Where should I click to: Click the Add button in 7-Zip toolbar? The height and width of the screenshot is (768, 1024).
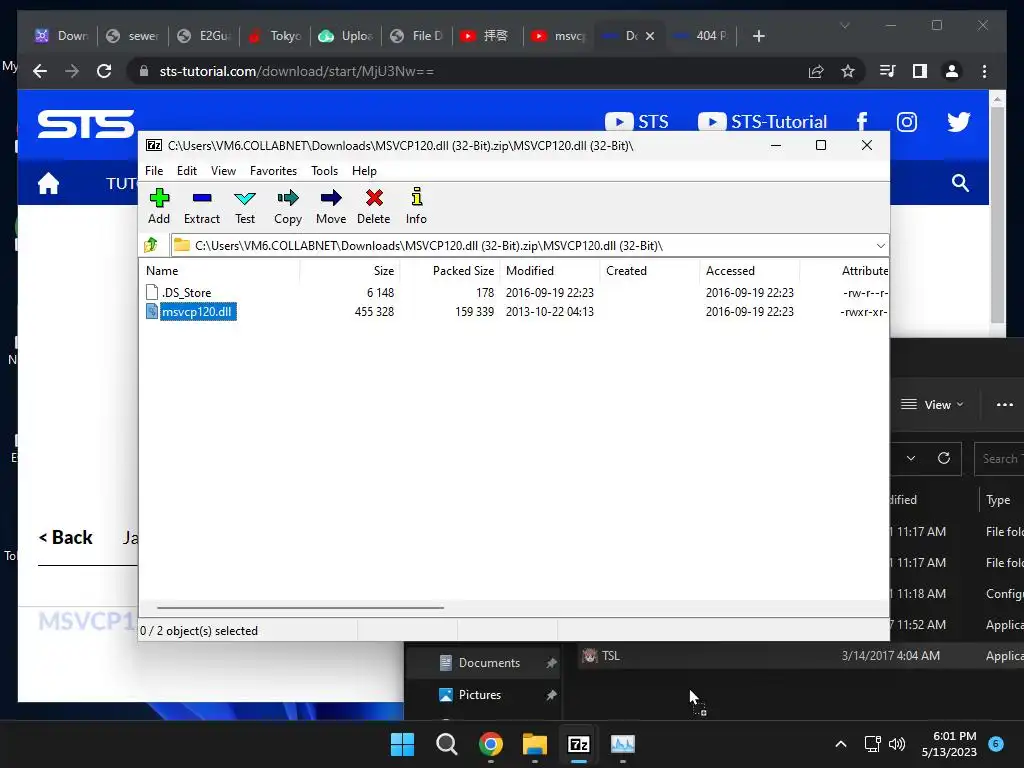(159, 206)
